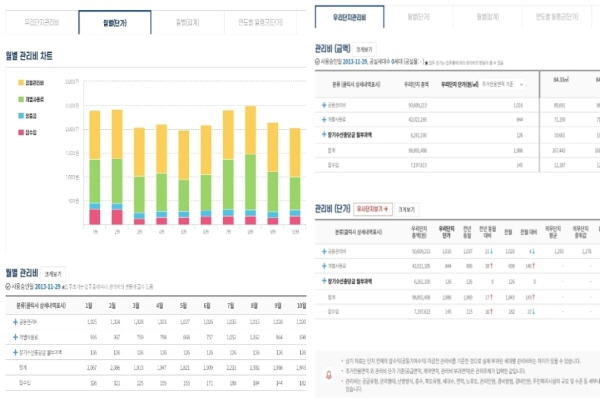Click 2013-11-29 date under 관리비 (금액)
Screen dimensions: 600x400
[x=355, y=61]
